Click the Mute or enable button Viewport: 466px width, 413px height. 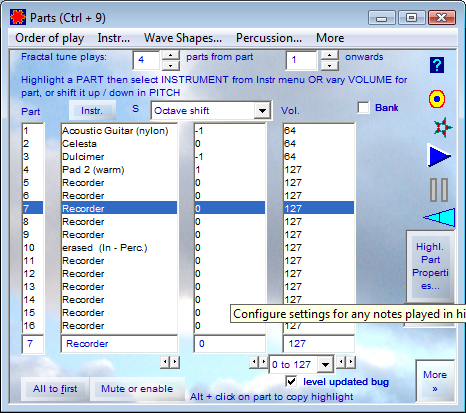(137, 389)
